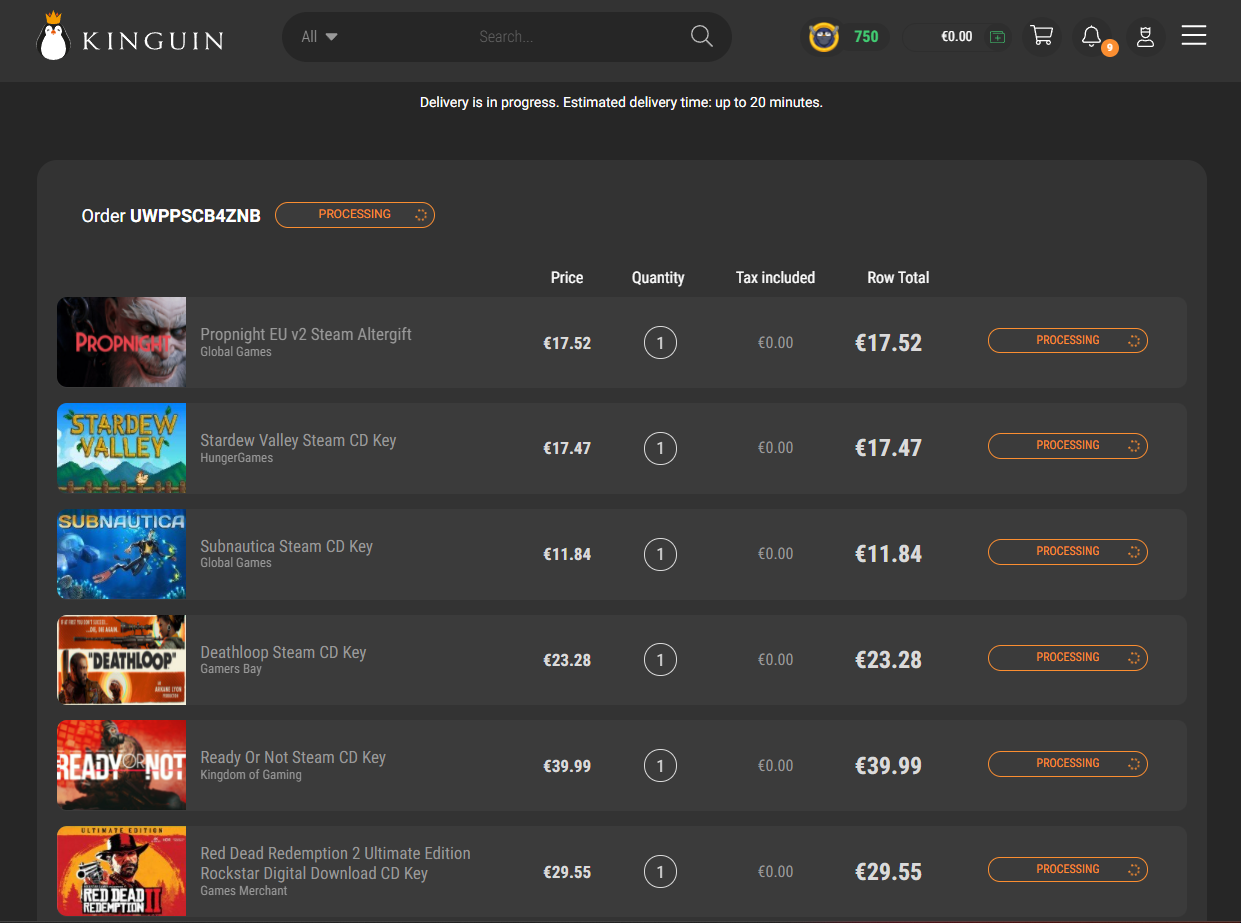This screenshot has width=1241, height=923.
Task: Click the €39.99 Ready Or Not row total
Action: [888, 766]
